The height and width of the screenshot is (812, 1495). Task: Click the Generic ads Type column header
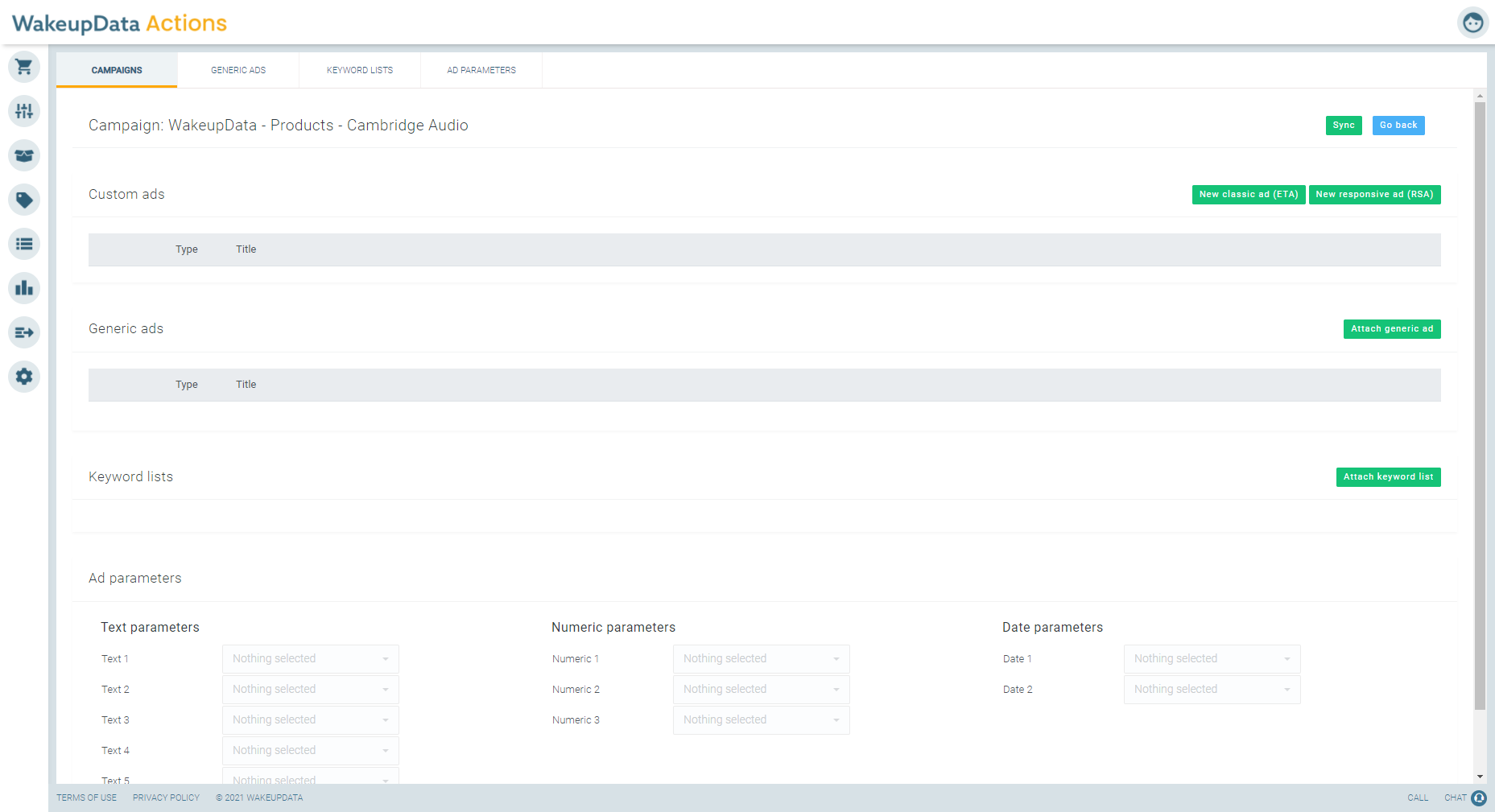tap(187, 385)
